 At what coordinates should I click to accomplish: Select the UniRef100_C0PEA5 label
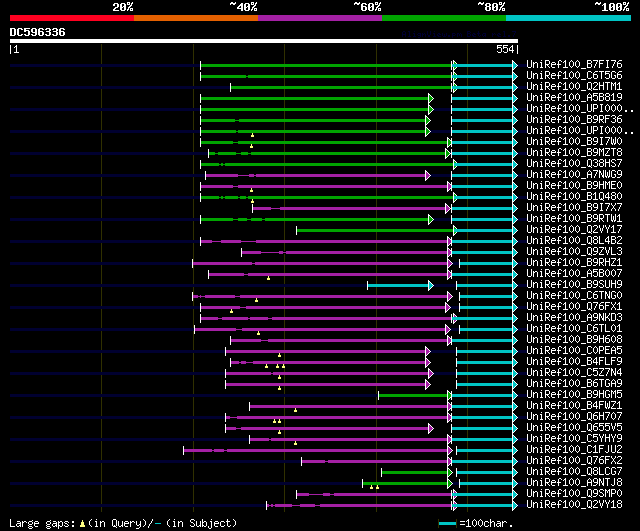click(x=574, y=351)
